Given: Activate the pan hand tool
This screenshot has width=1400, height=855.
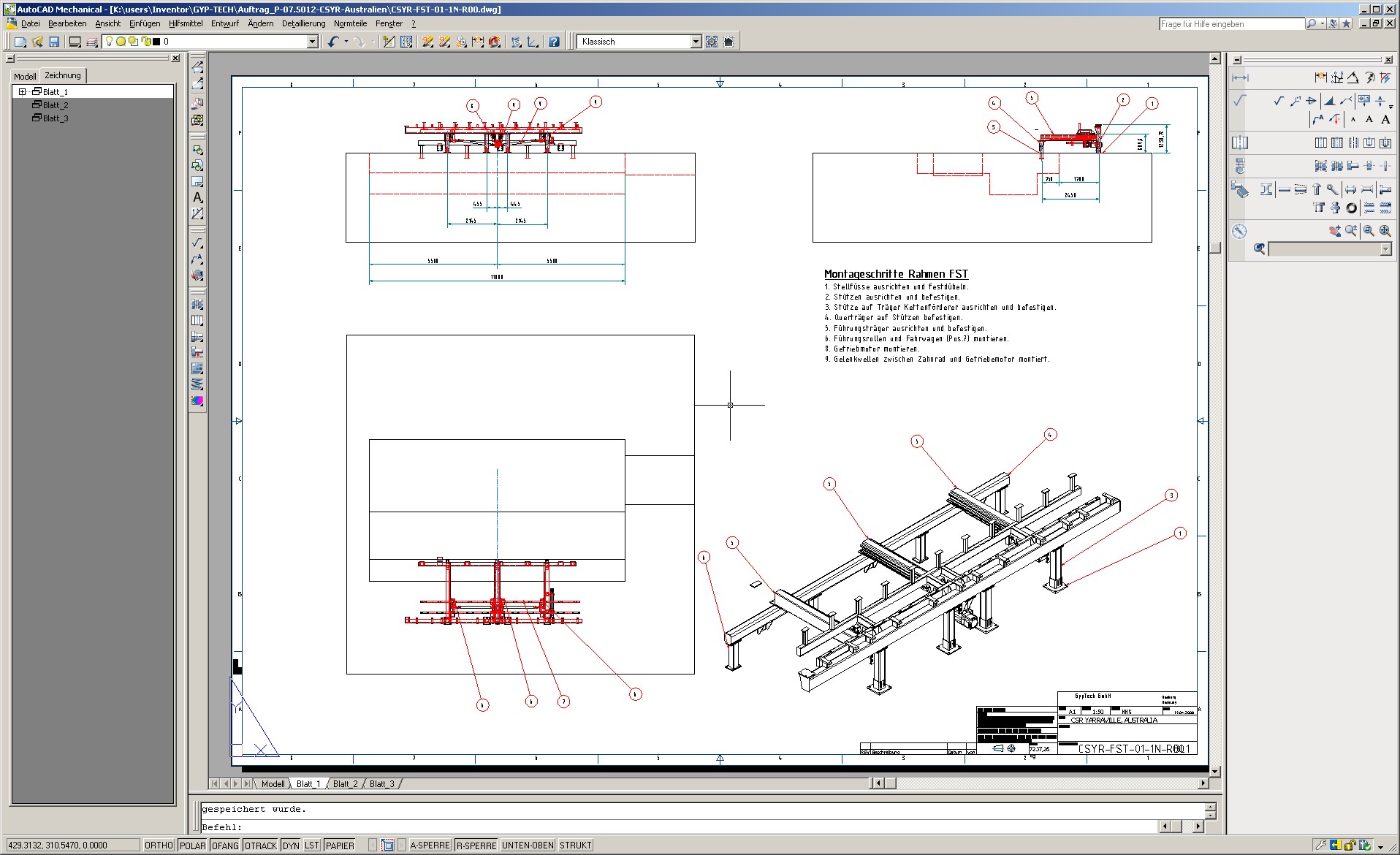Looking at the screenshot, I should pos(1335,231).
